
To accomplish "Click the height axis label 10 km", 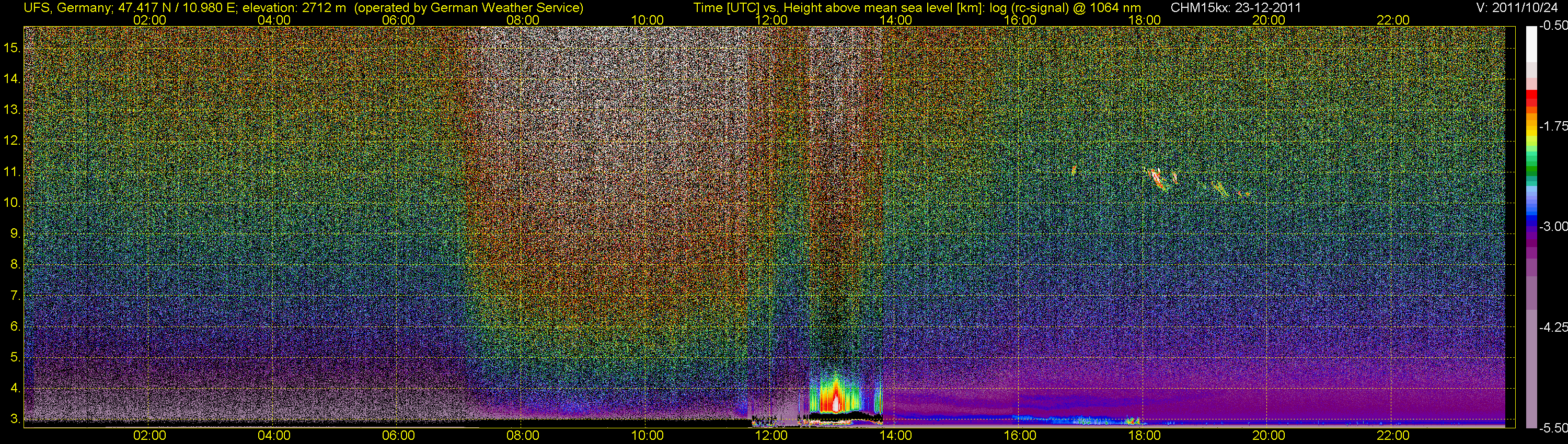I will (x=12, y=203).
